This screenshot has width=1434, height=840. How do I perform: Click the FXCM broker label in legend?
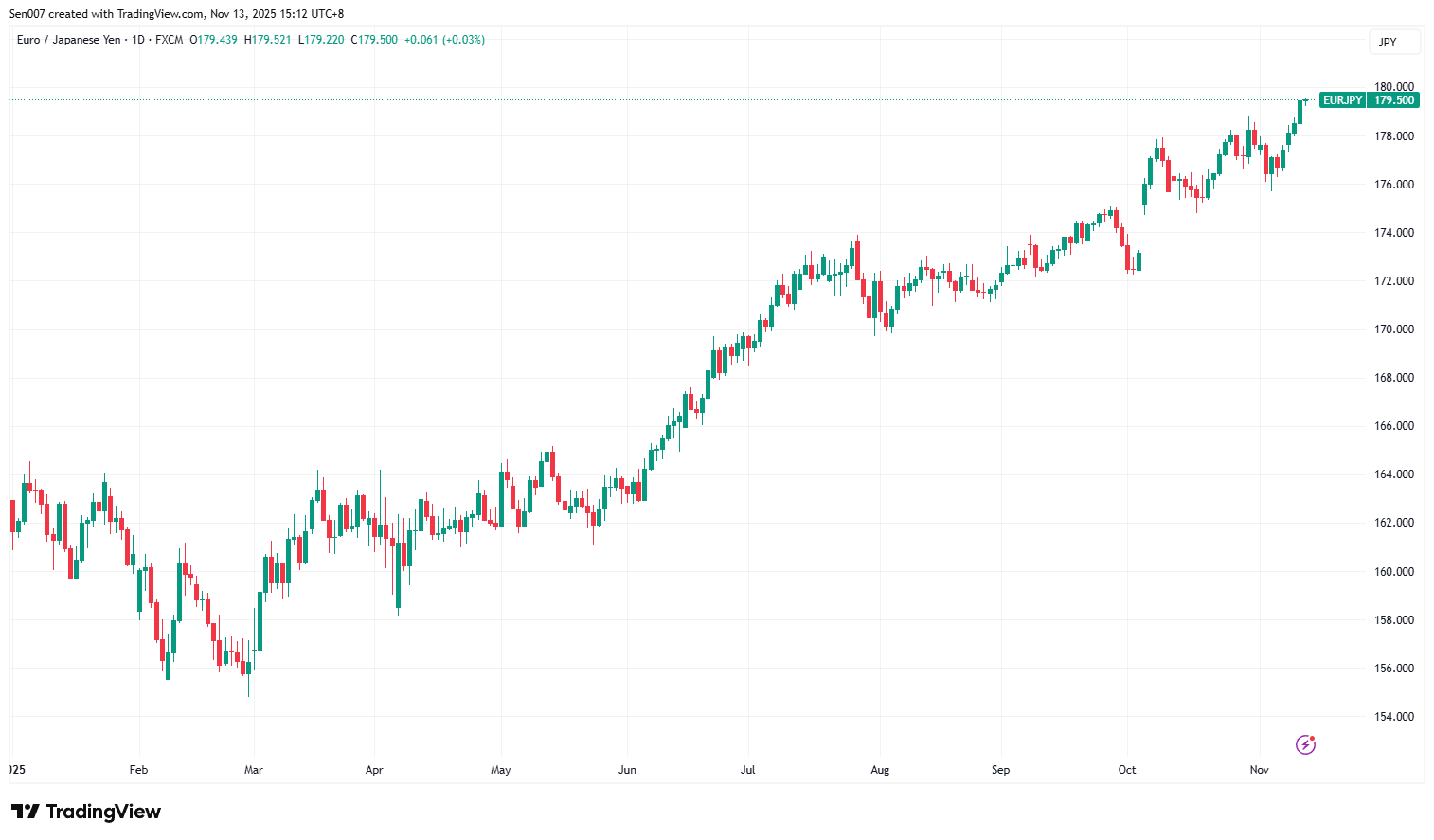(170, 40)
